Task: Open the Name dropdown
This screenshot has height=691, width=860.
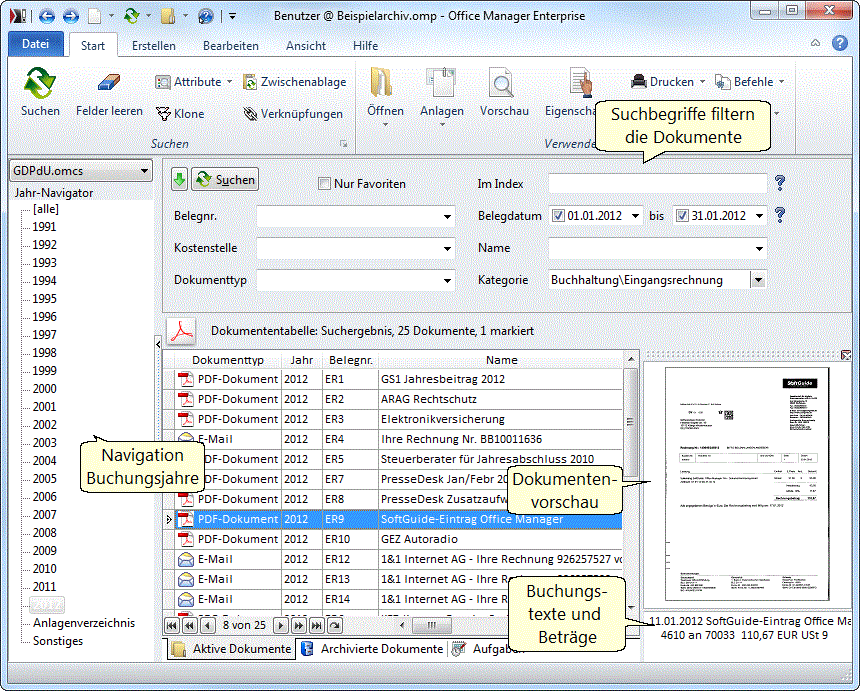Action: point(759,248)
